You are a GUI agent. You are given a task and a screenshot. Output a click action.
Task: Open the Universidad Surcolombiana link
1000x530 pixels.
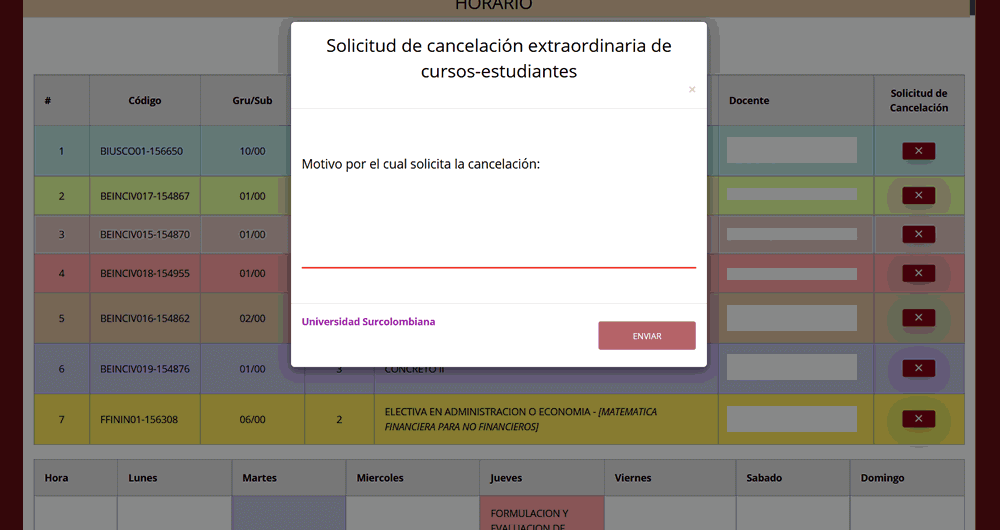368,322
